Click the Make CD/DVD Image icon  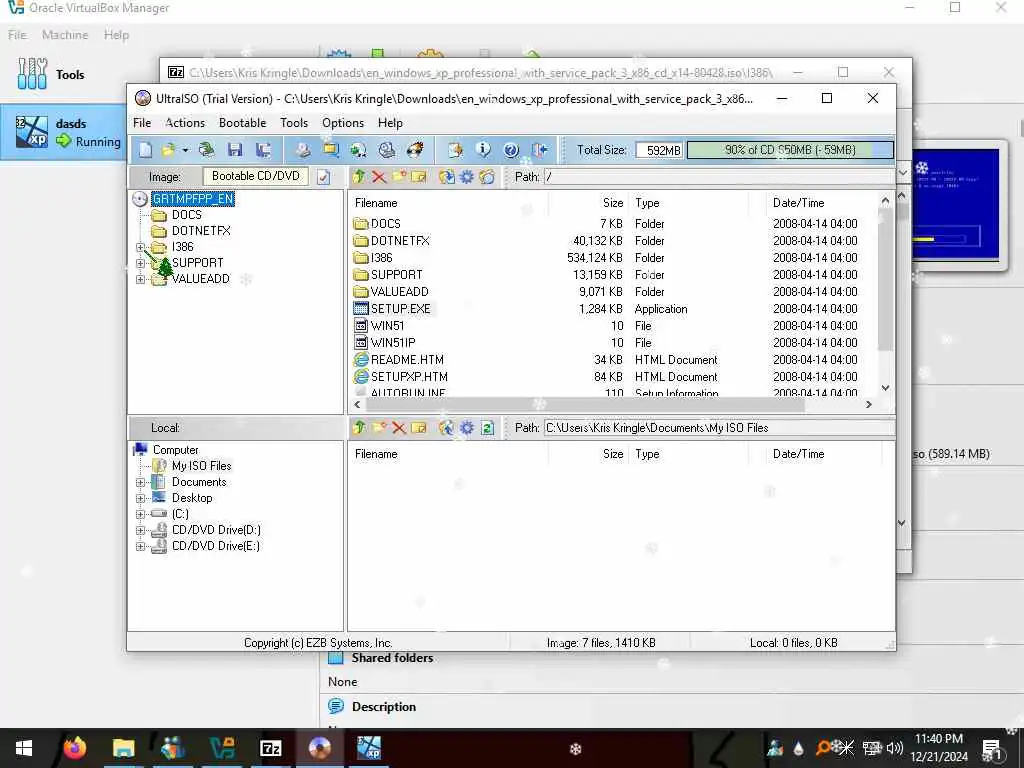click(303, 150)
